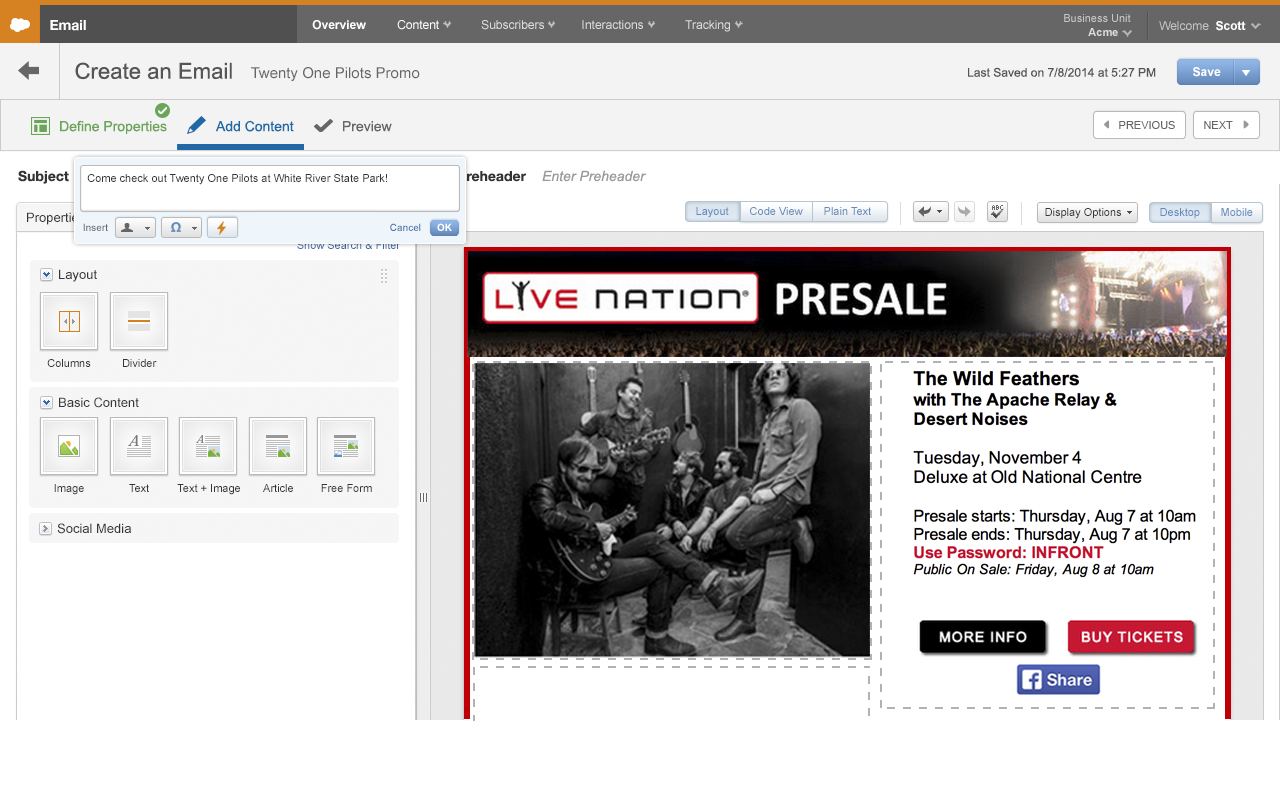The height and width of the screenshot is (800, 1280).
Task: Open the Interactions menu
Action: point(618,25)
